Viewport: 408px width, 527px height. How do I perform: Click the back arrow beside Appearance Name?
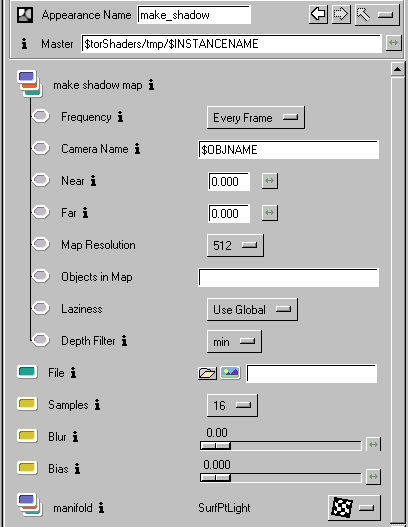click(318, 14)
